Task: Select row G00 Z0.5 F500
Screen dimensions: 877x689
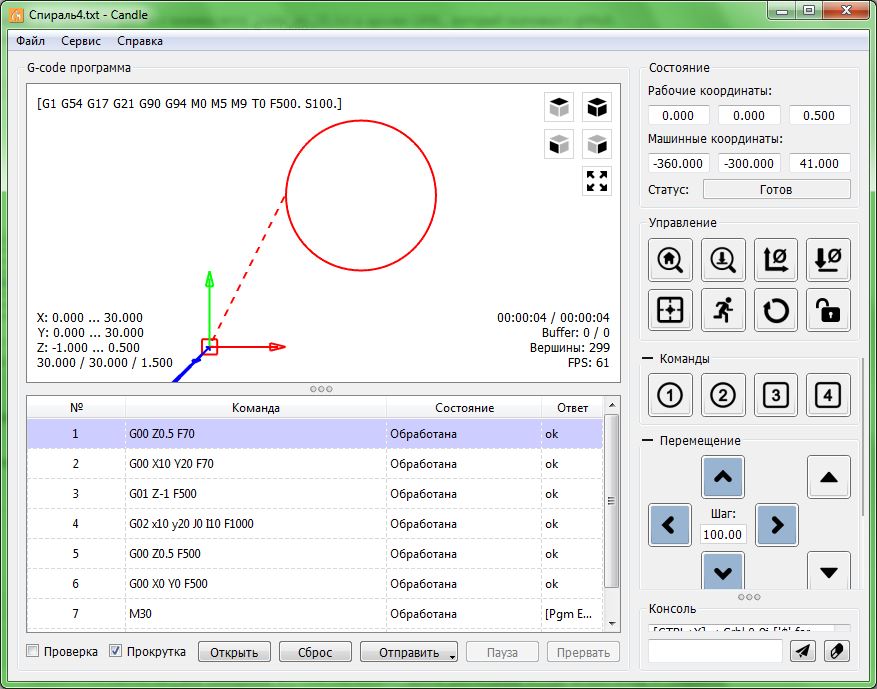Action: click(315, 554)
